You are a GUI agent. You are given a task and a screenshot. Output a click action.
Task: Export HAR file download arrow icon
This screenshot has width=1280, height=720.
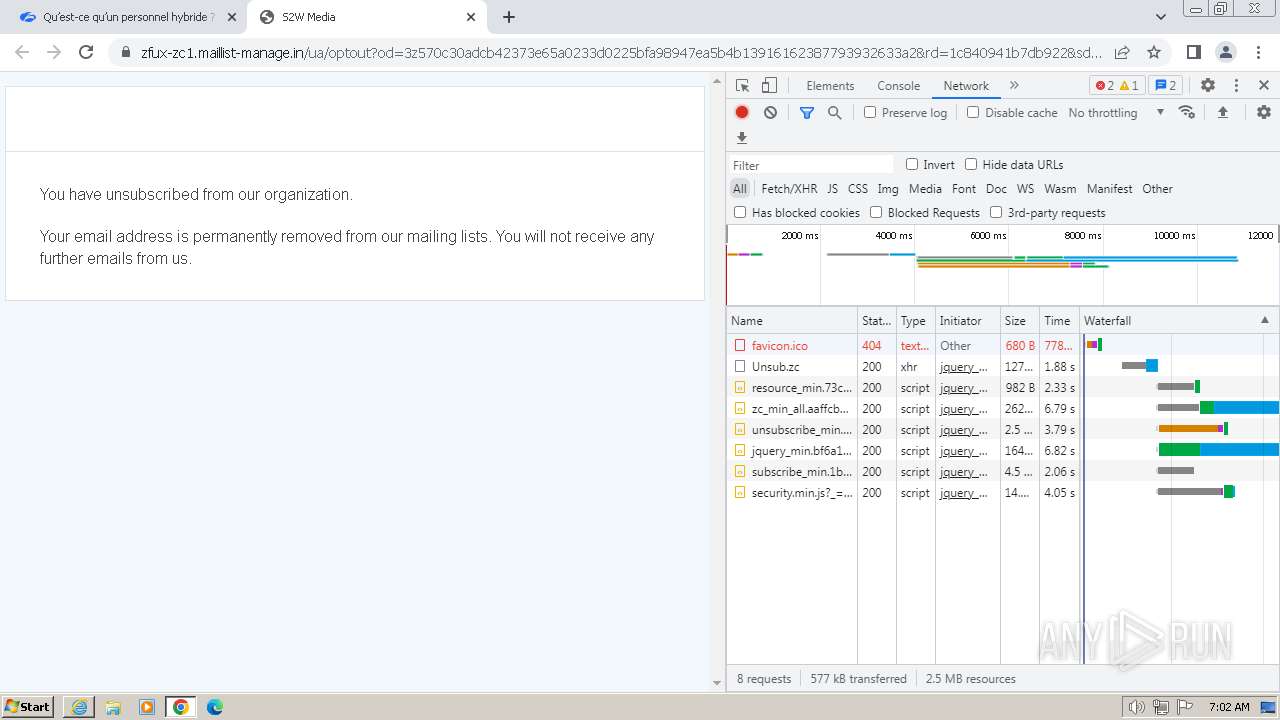point(742,138)
